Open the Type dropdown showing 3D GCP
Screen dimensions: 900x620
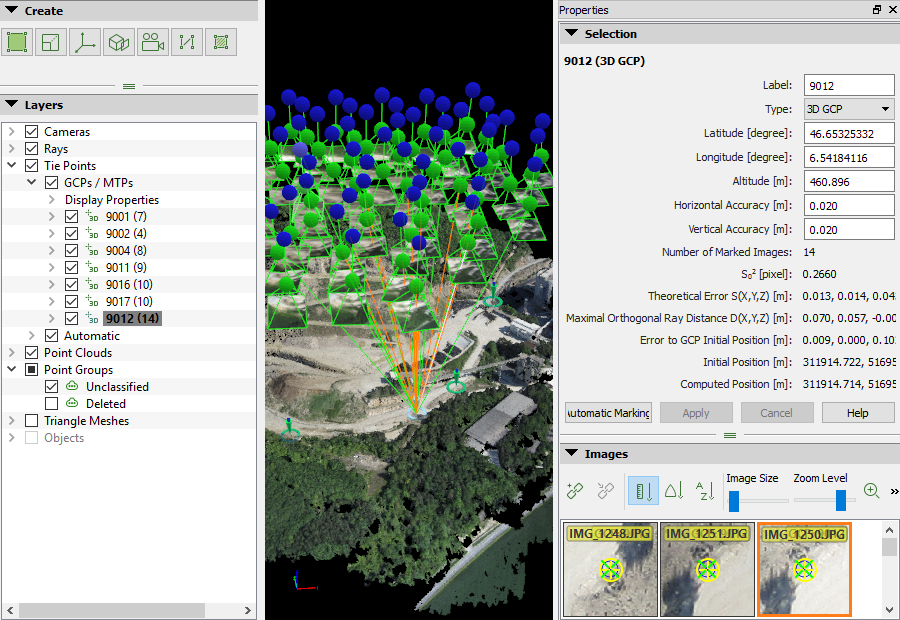click(x=848, y=108)
